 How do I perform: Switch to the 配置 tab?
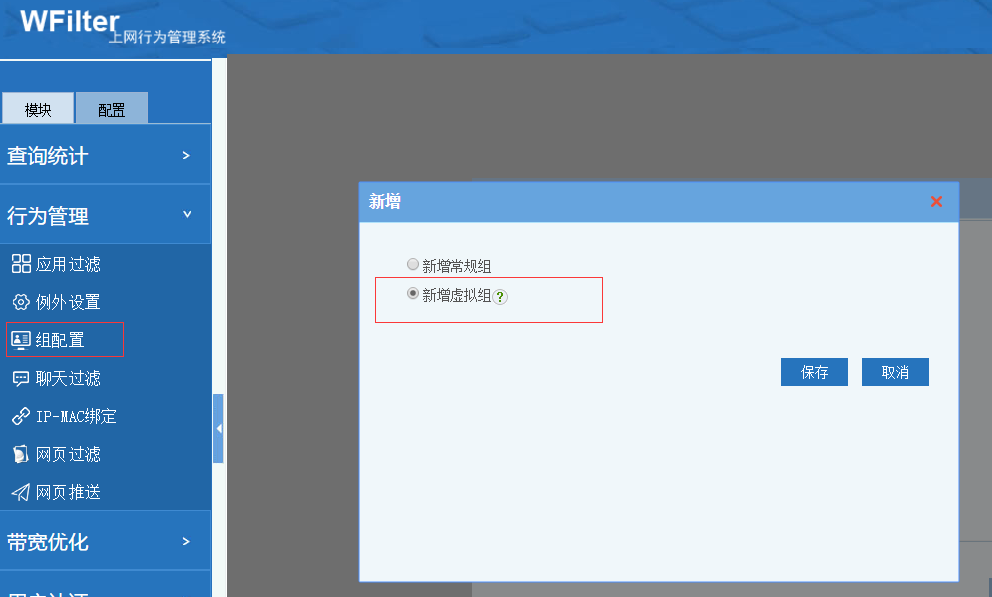[x=112, y=109]
